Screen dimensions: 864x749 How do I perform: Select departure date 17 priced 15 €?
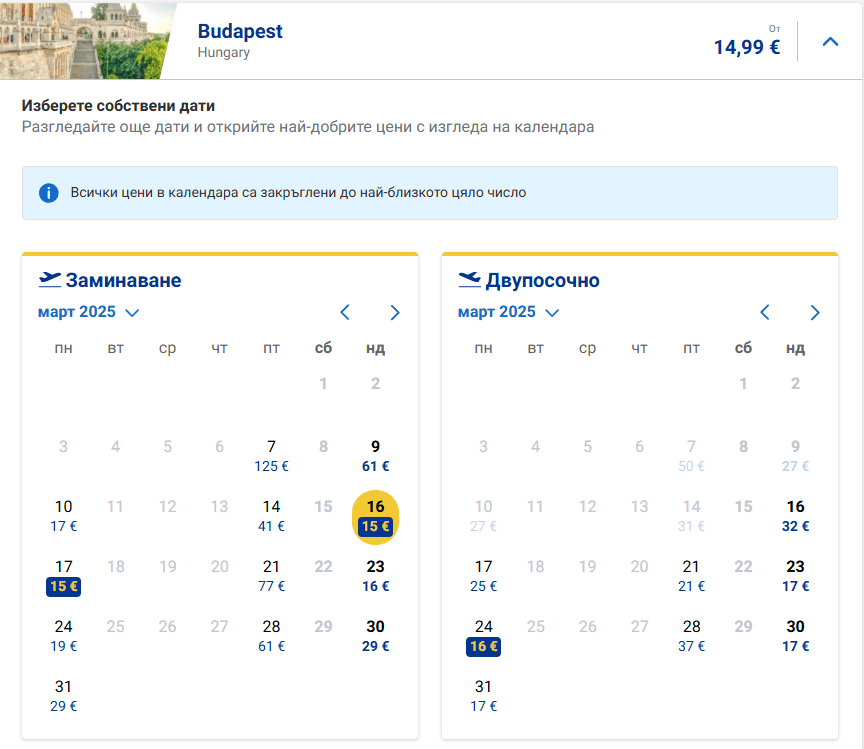point(64,576)
